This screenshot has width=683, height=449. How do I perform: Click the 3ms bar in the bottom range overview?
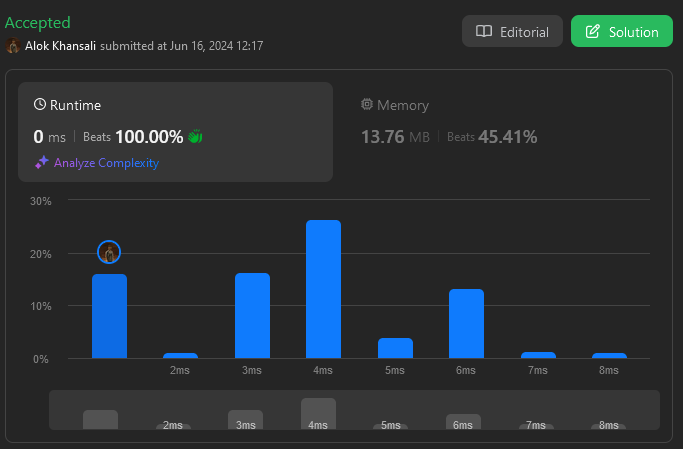point(245,418)
